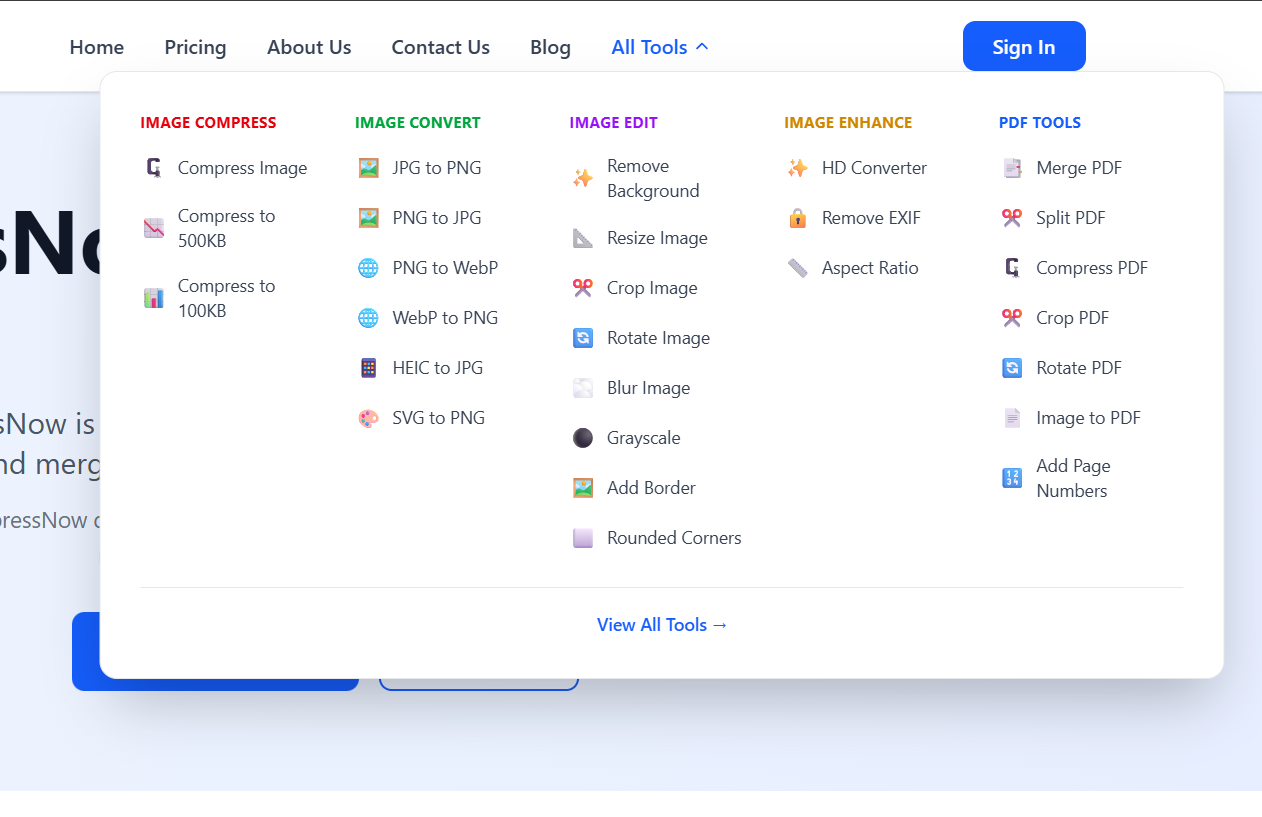Open the Grayscale tool
Viewport: 1262px width, 817px height.
pyautogui.click(x=643, y=438)
